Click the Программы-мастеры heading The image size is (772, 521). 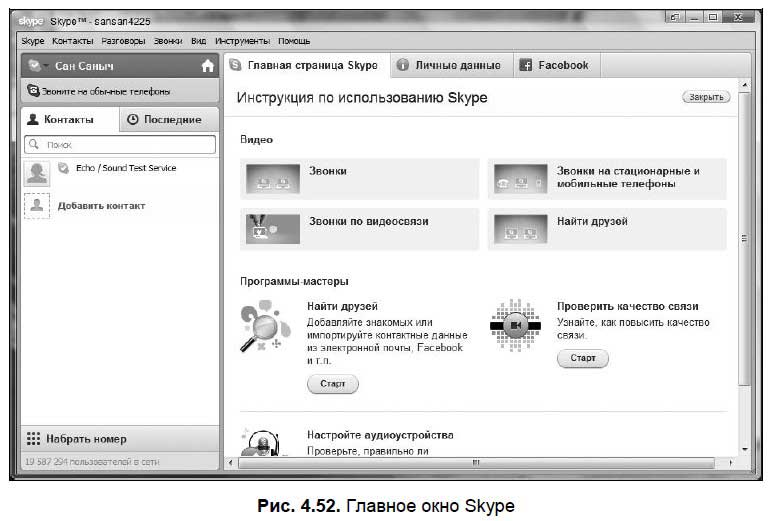pos(294,281)
